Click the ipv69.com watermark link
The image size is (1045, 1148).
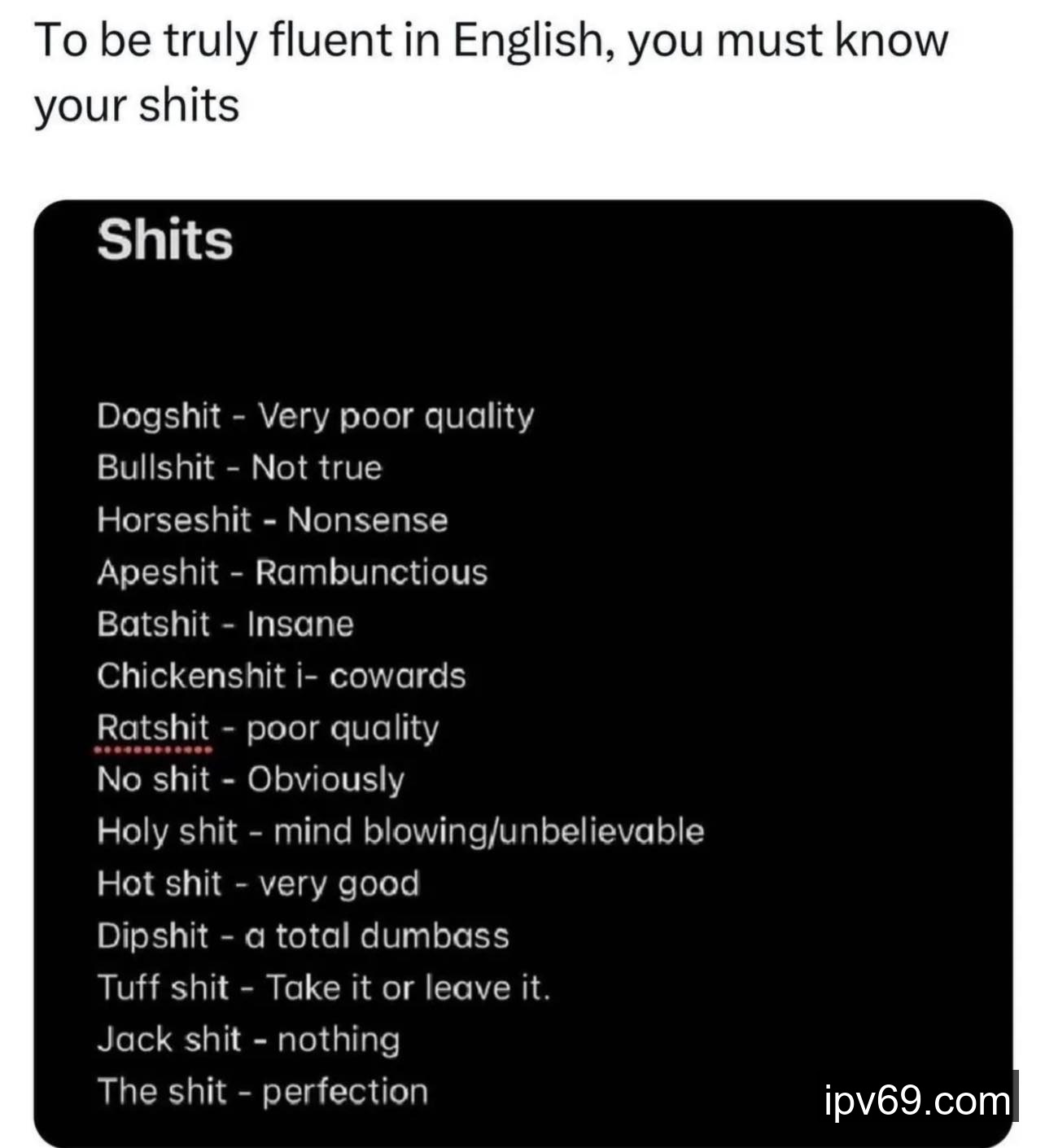click(916, 1101)
